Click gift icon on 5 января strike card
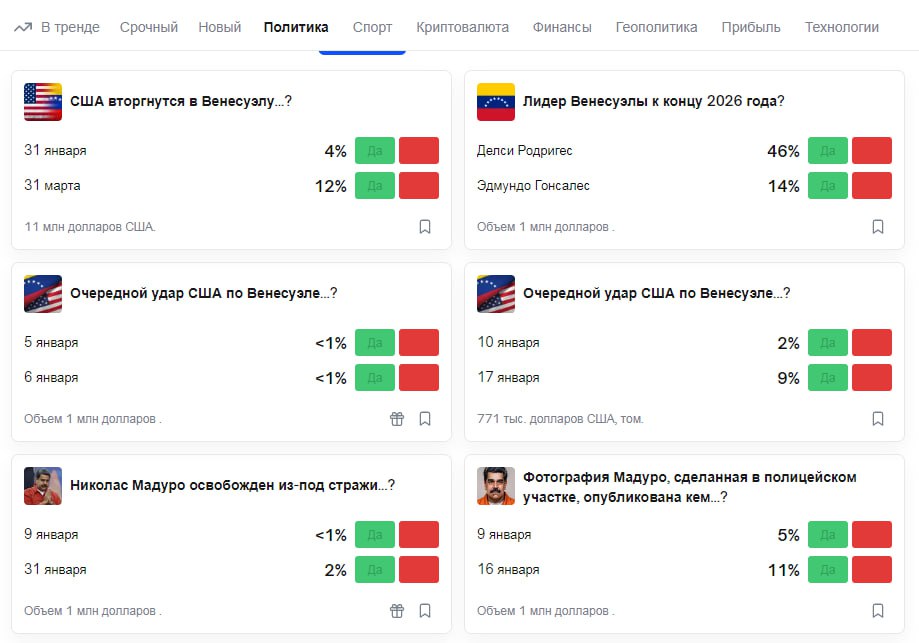 pyautogui.click(x=397, y=419)
